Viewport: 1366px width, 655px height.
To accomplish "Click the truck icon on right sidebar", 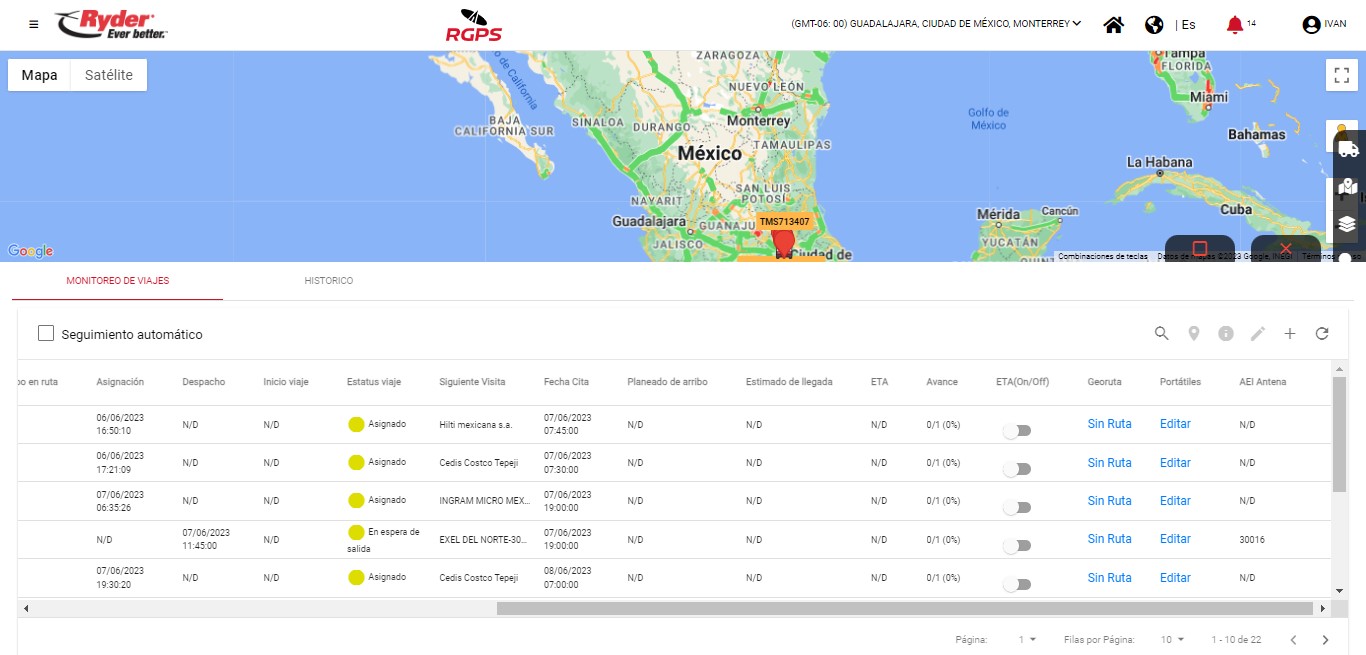I will (1347, 149).
